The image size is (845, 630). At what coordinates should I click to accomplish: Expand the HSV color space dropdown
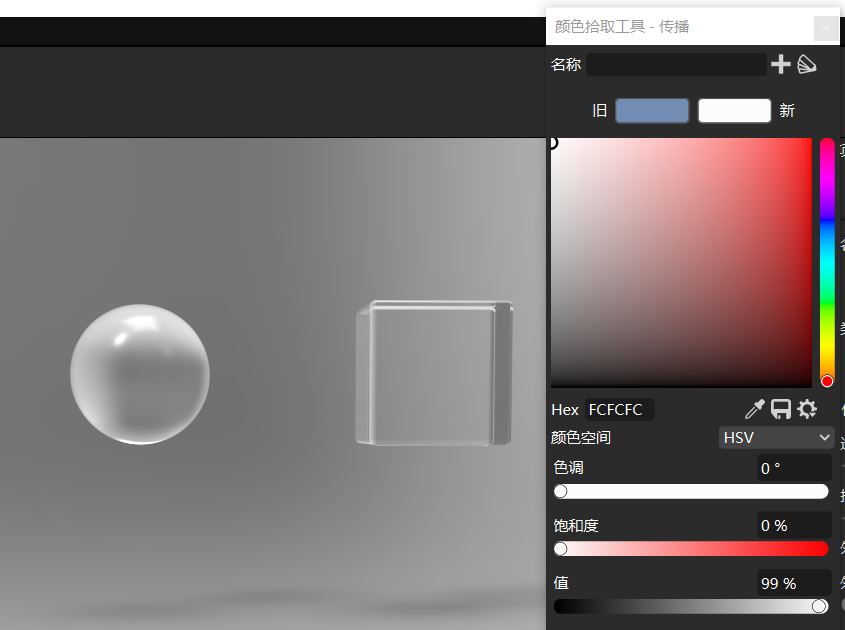[x=776, y=438]
